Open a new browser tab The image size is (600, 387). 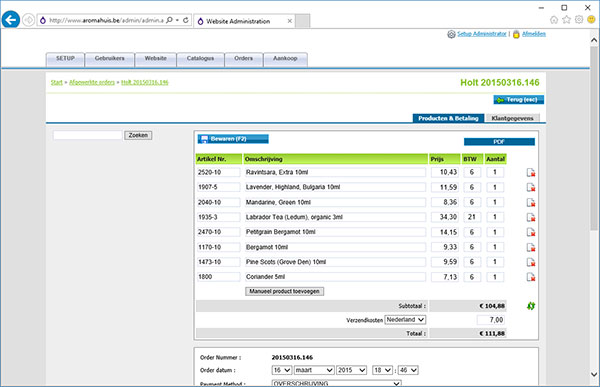coord(303,21)
